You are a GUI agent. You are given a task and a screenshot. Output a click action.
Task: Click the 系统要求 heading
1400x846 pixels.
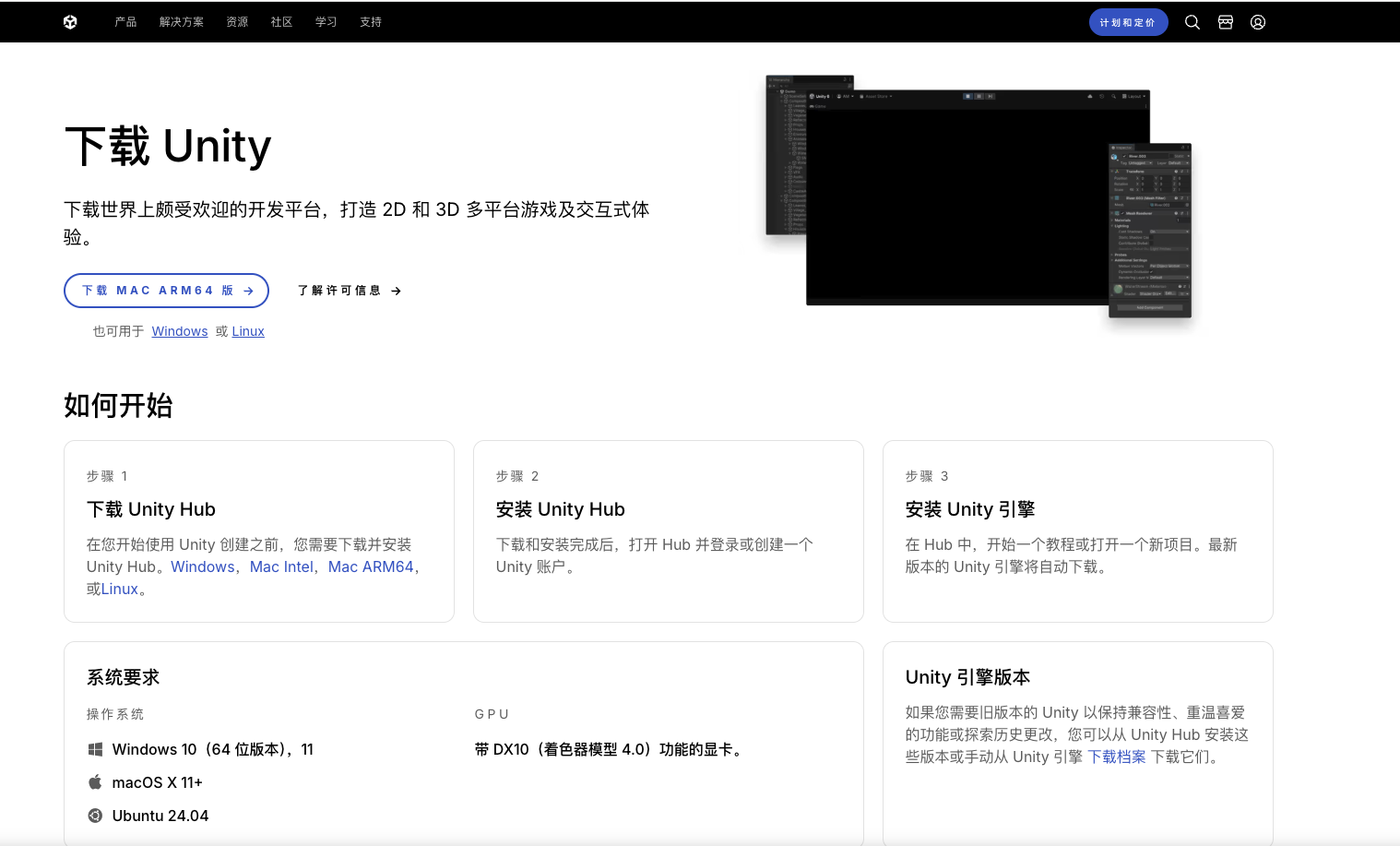click(x=124, y=677)
